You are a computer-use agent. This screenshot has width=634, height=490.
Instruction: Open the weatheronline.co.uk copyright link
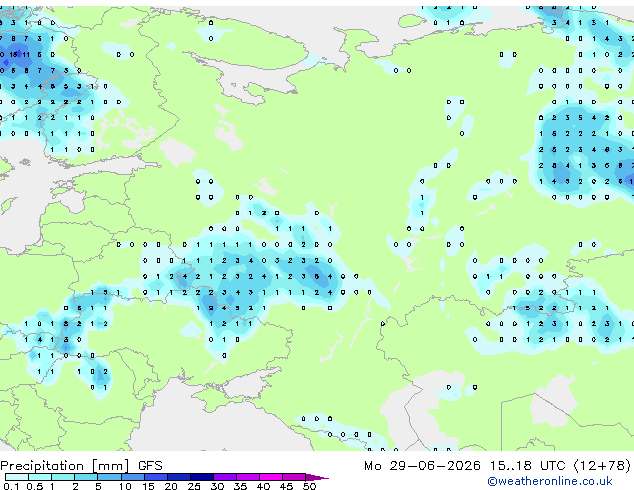coord(550,481)
